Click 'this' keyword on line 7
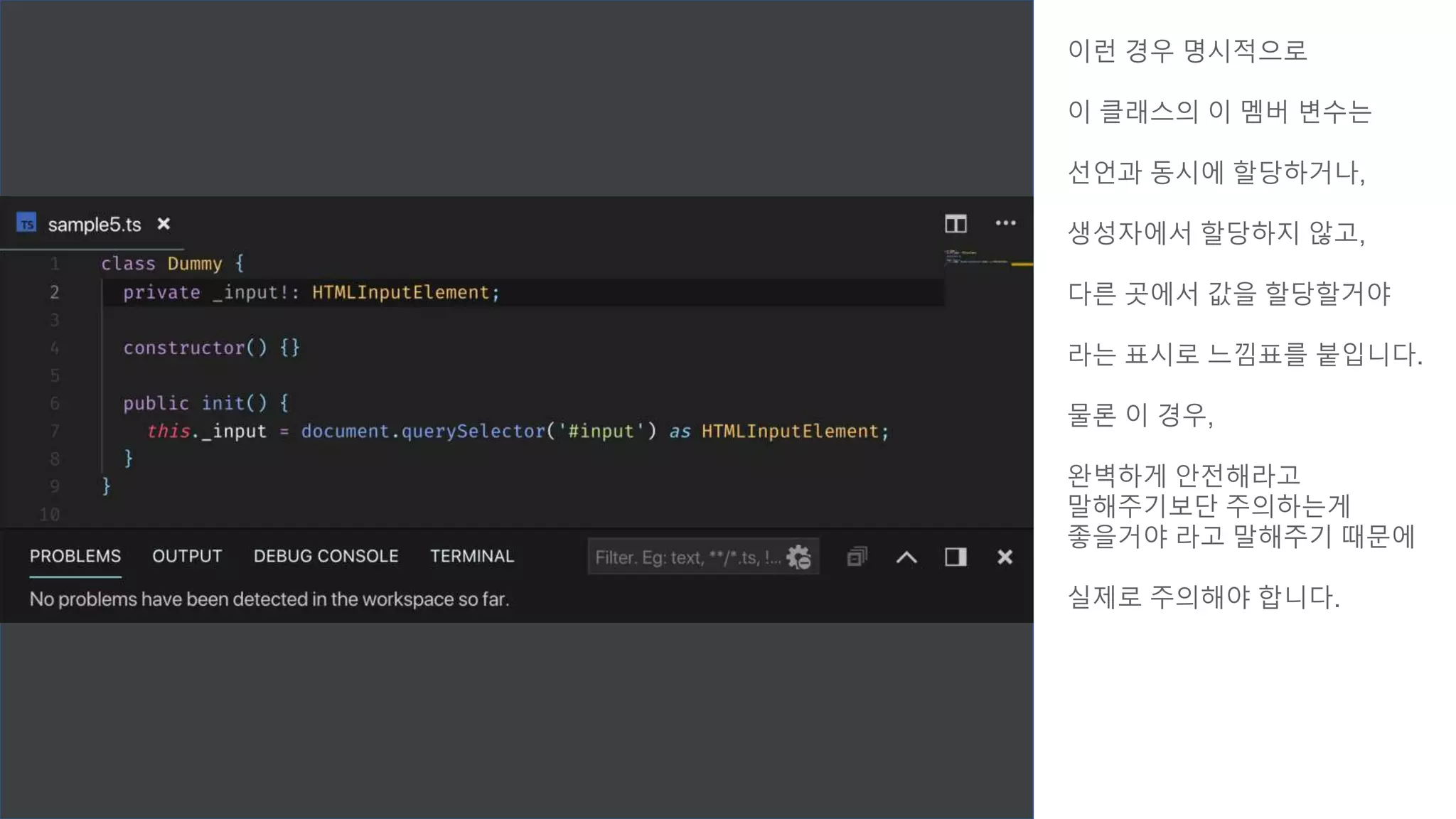1456x819 pixels. point(168,431)
